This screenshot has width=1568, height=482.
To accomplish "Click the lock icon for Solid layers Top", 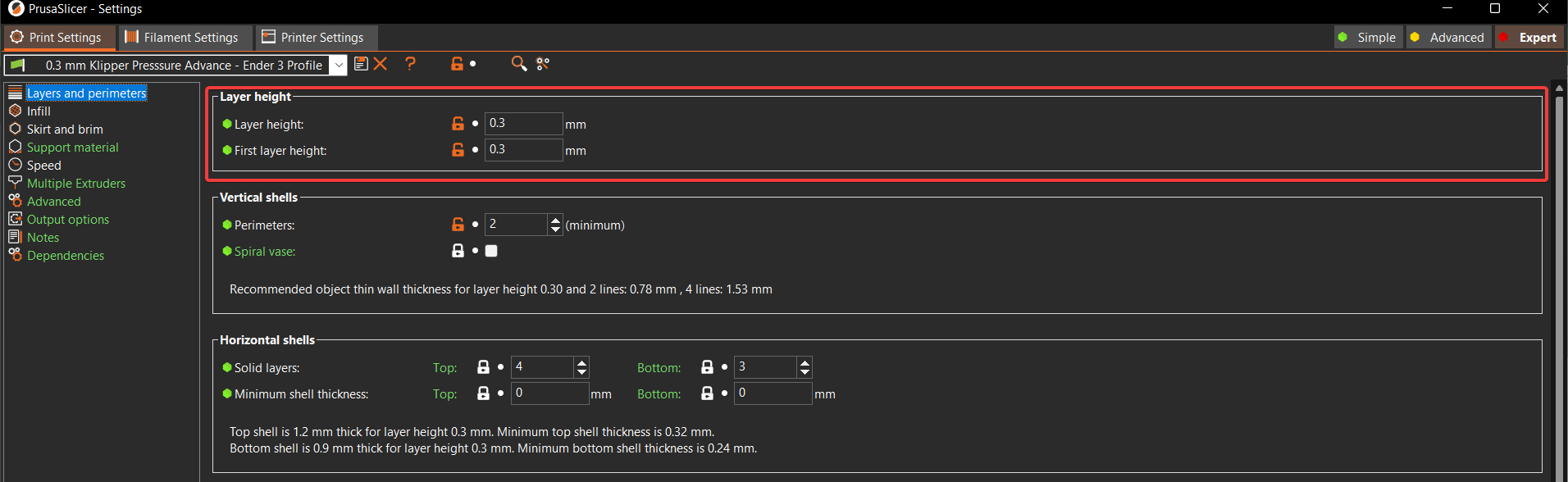I will (483, 367).
